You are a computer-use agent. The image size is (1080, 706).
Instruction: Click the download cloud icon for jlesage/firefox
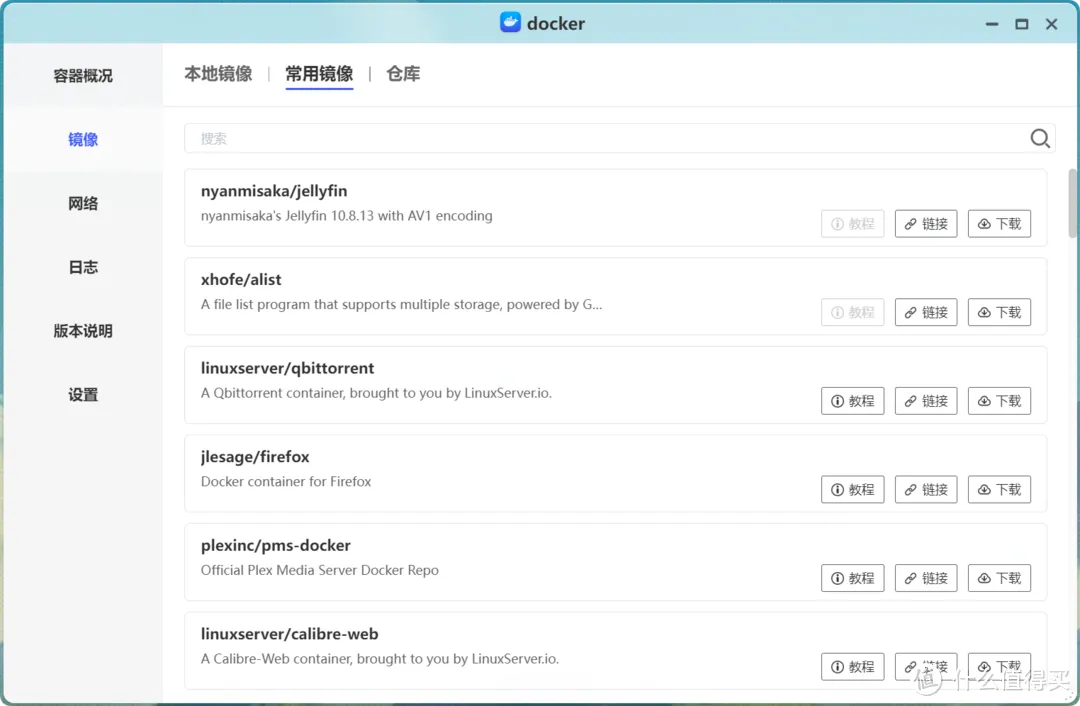pyautogui.click(x=985, y=489)
